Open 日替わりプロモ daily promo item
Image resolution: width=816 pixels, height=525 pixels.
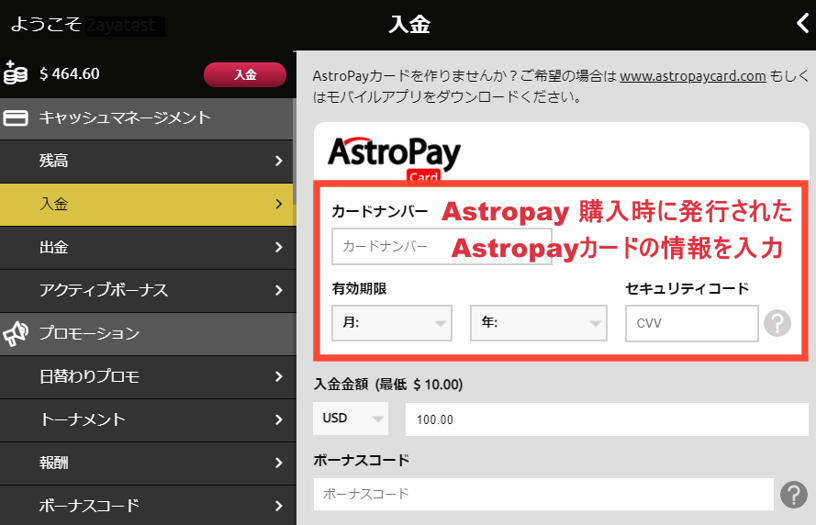[x=147, y=377]
